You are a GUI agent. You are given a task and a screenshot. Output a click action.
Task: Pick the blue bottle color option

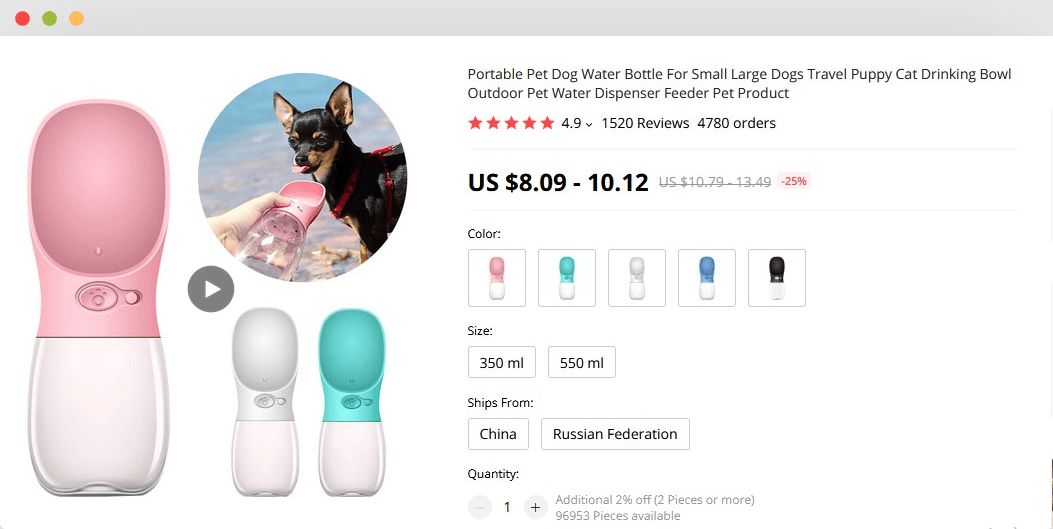pos(706,278)
